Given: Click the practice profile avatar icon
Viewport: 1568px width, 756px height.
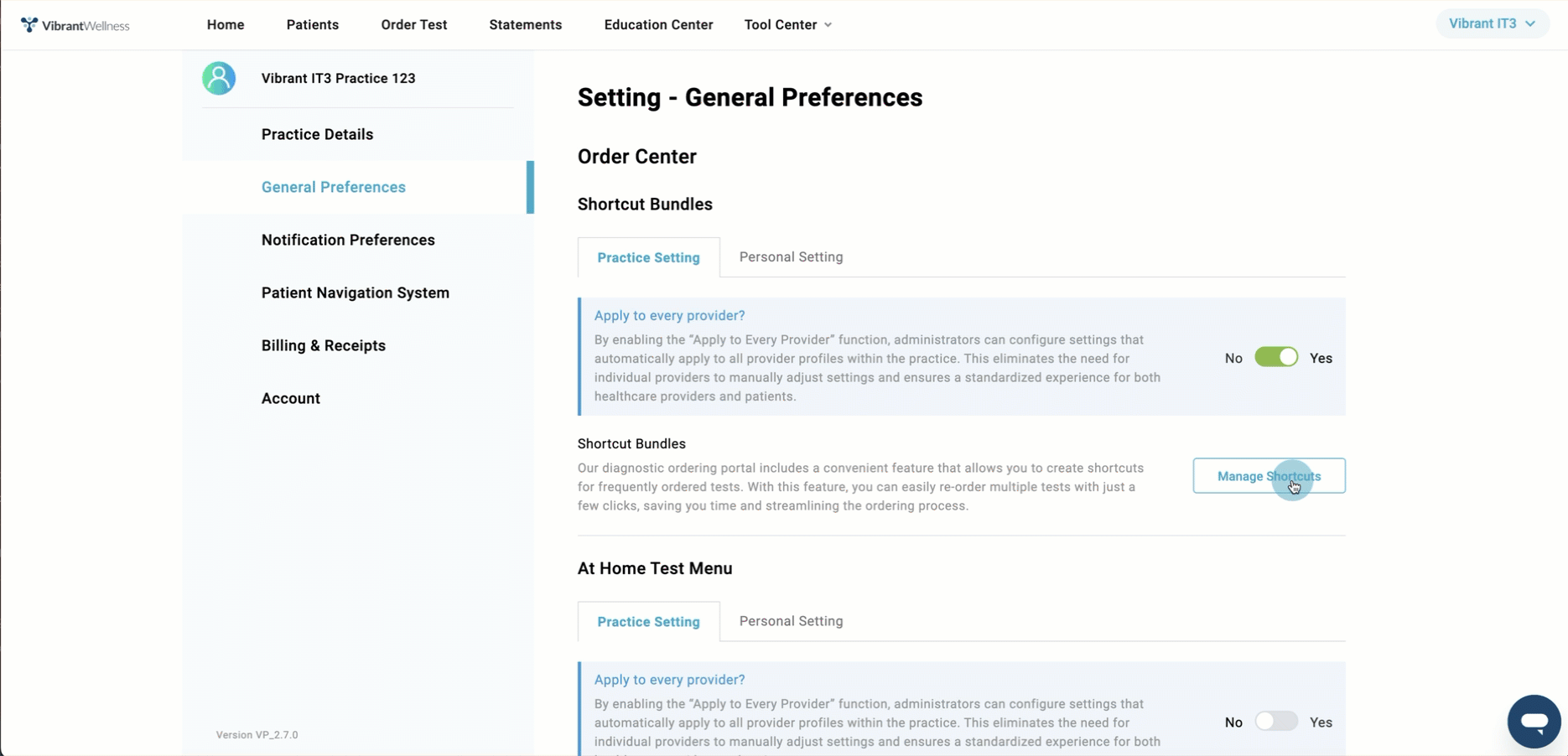Looking at the screenshot, I should click(x=219, y=78).
